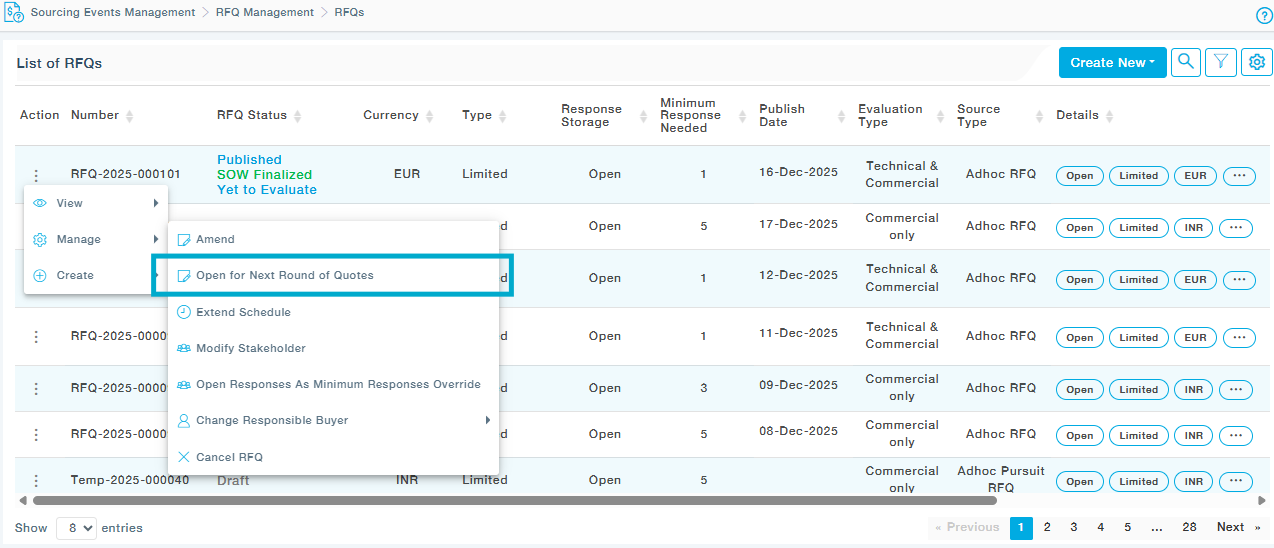Choose Cancel RFQ from the menu
Image resolution: width=1274 pixels, height=548 pixels.
coord(229,457)
